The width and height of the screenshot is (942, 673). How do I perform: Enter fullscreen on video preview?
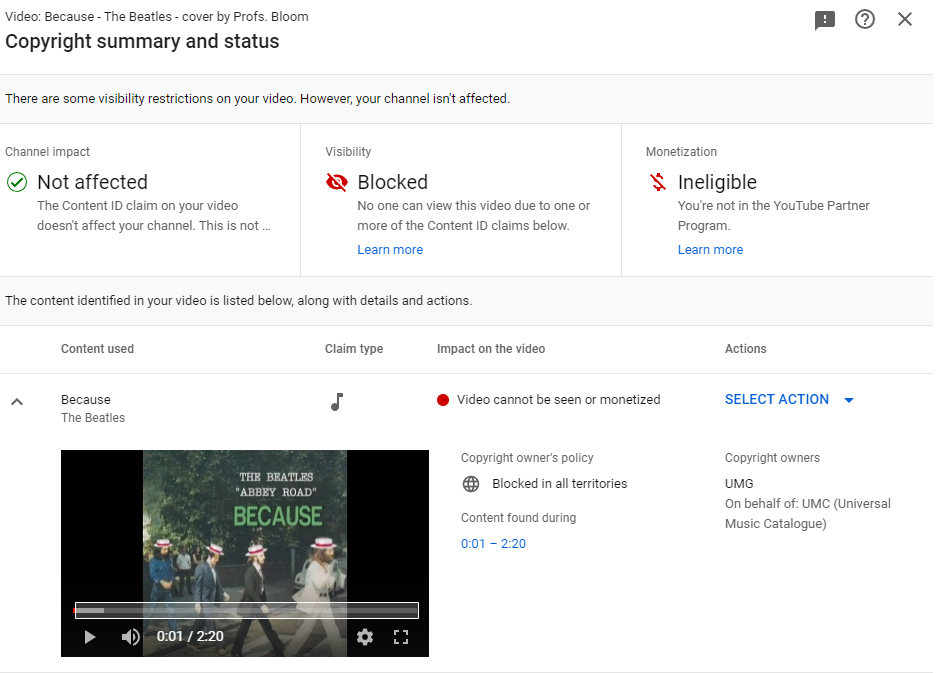click(401, 637)
